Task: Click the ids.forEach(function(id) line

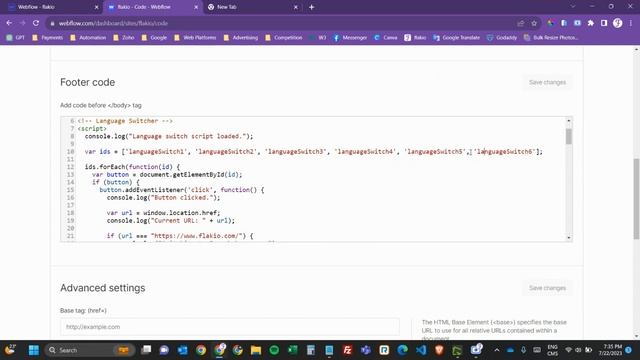Action: click(x=132, y=167)
